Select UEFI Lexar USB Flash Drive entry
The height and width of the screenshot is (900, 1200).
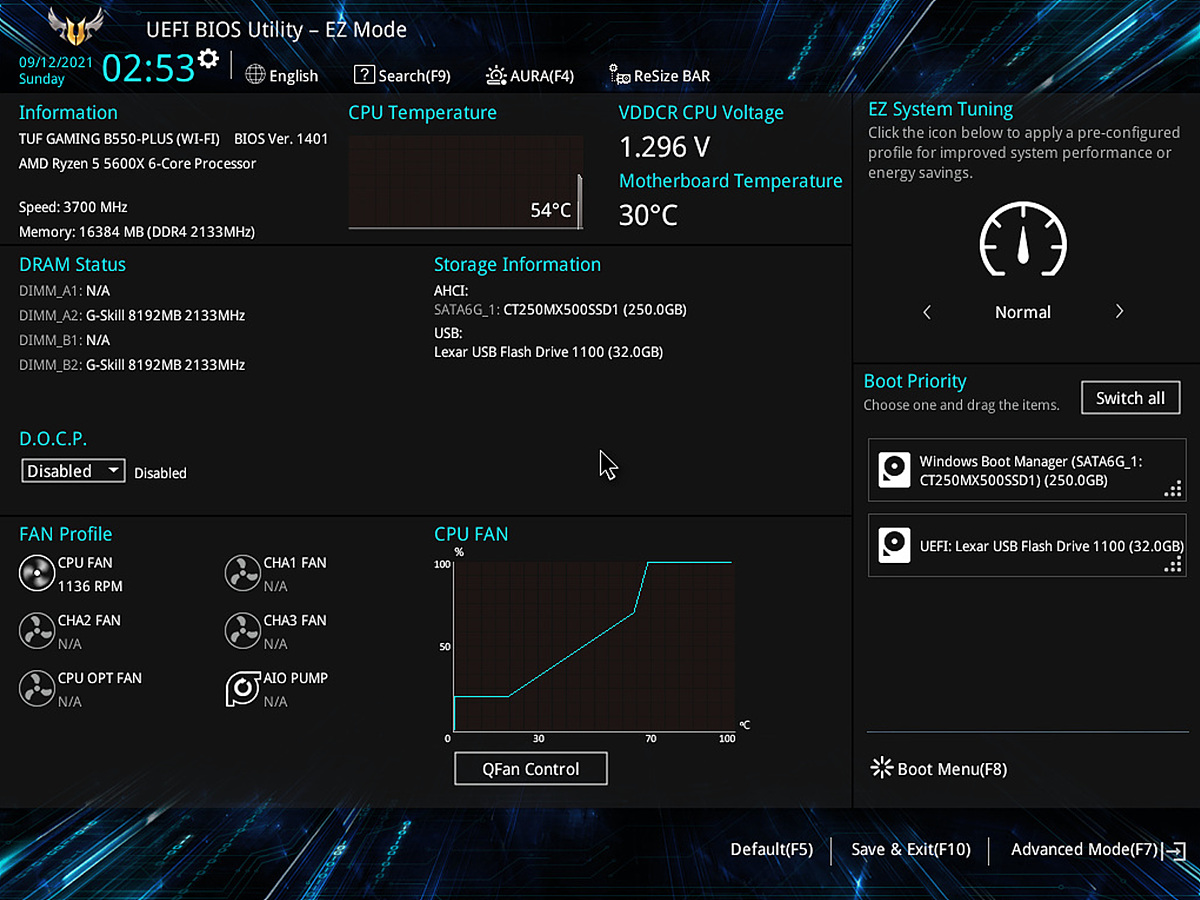1027,546
